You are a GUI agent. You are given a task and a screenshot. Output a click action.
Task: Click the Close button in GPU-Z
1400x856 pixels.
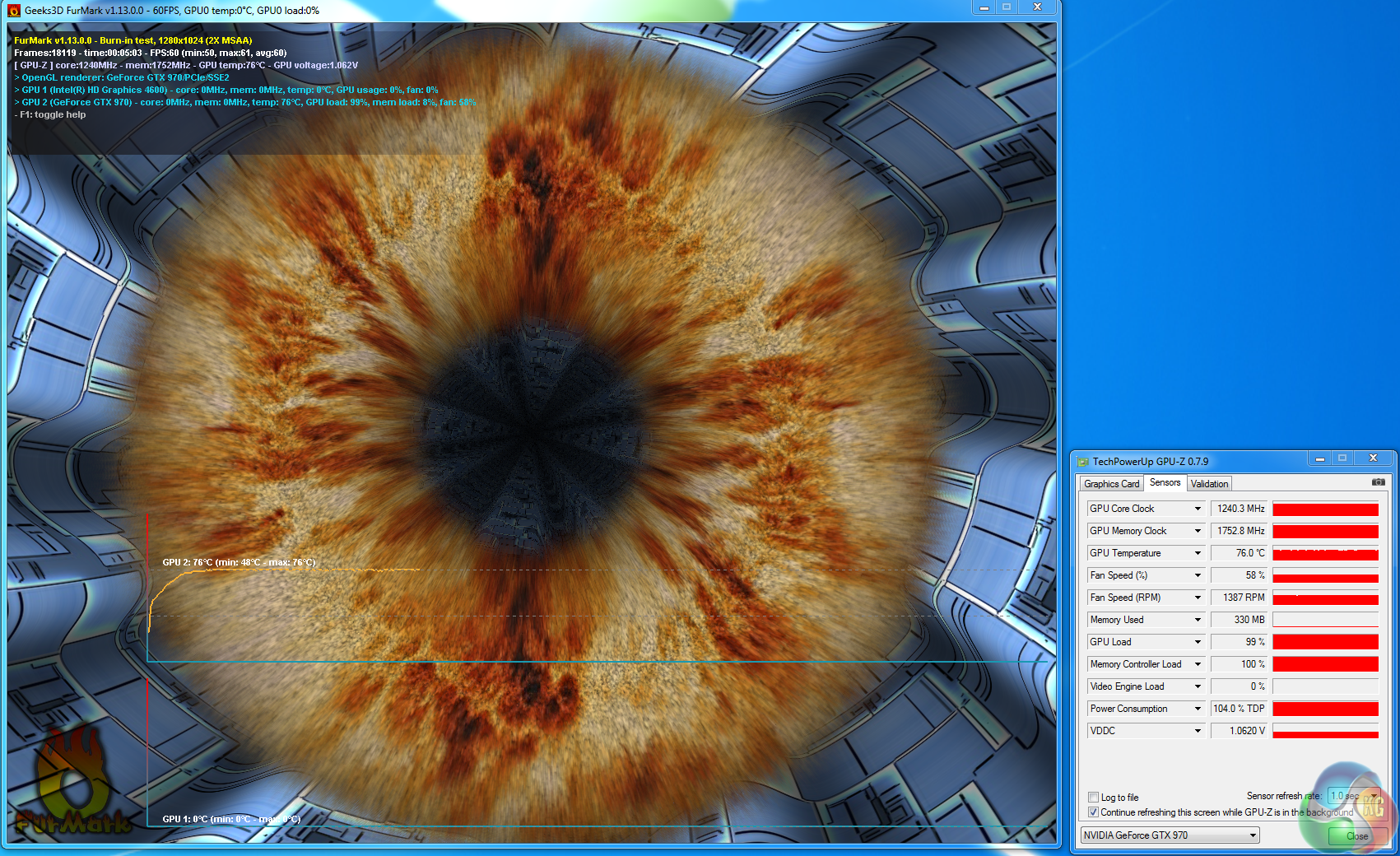[1356, 835]
